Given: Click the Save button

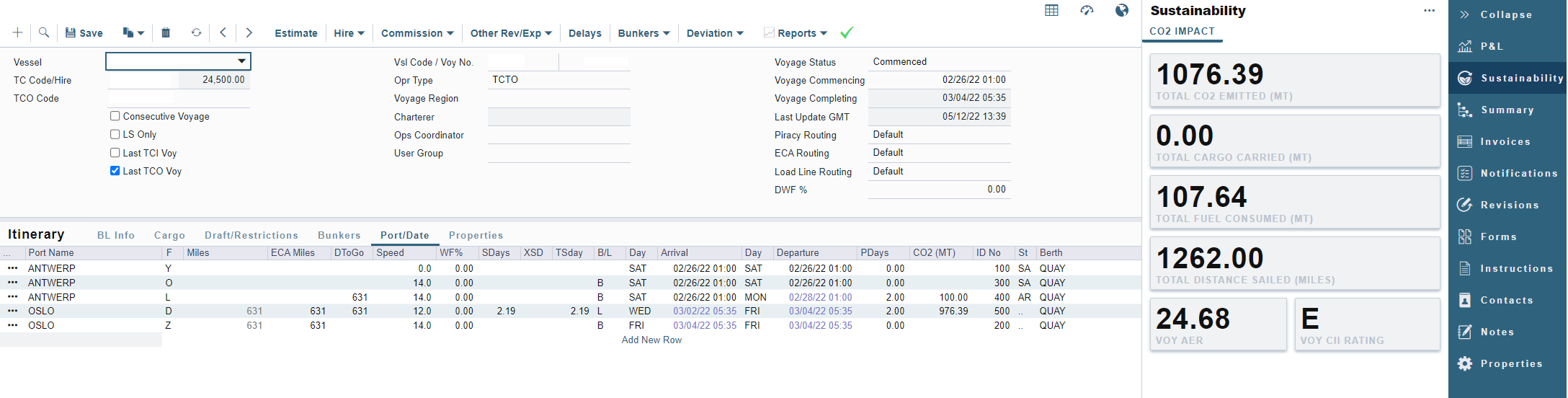Looking at the screenshot, I should [x=84, y=33].
